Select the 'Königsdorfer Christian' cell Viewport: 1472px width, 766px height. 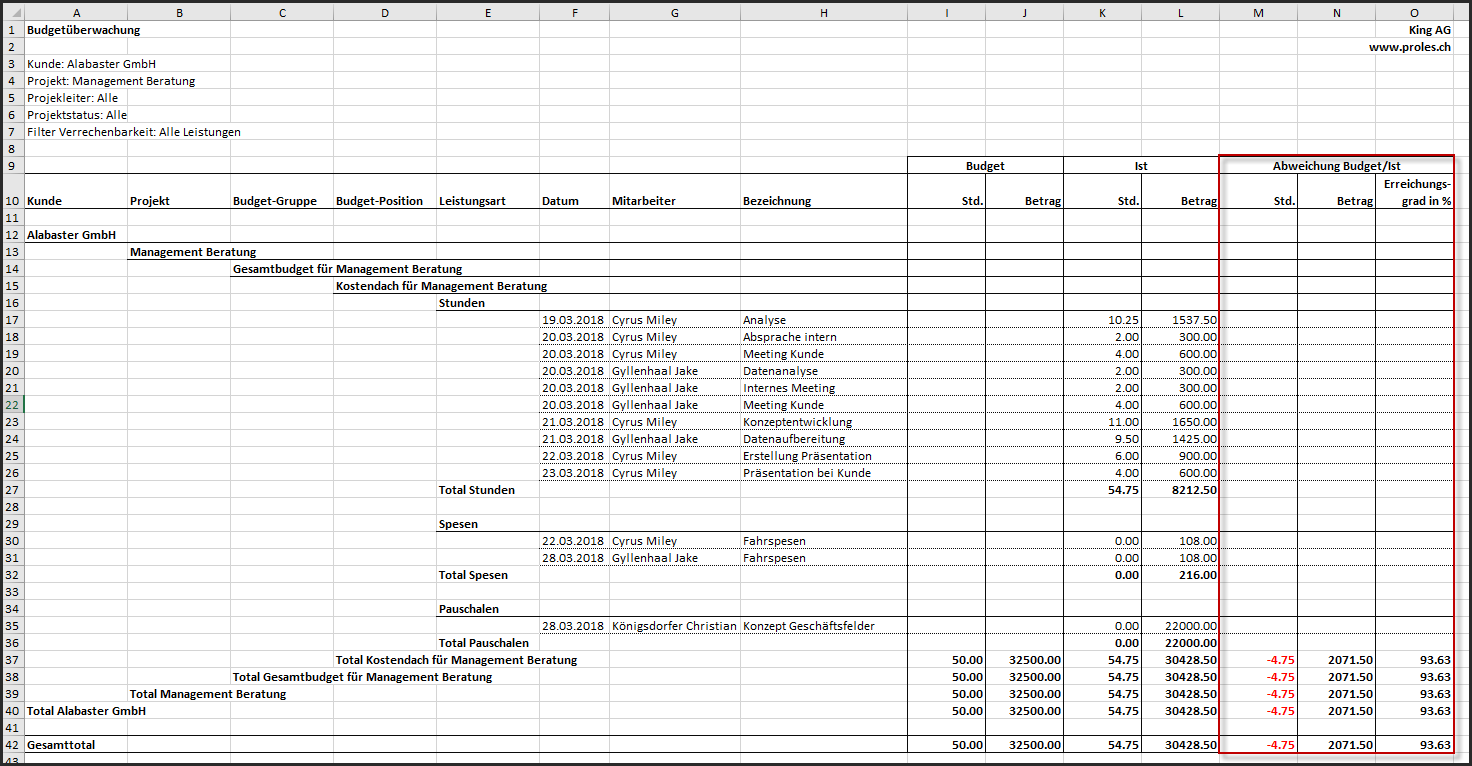point(673,626)
